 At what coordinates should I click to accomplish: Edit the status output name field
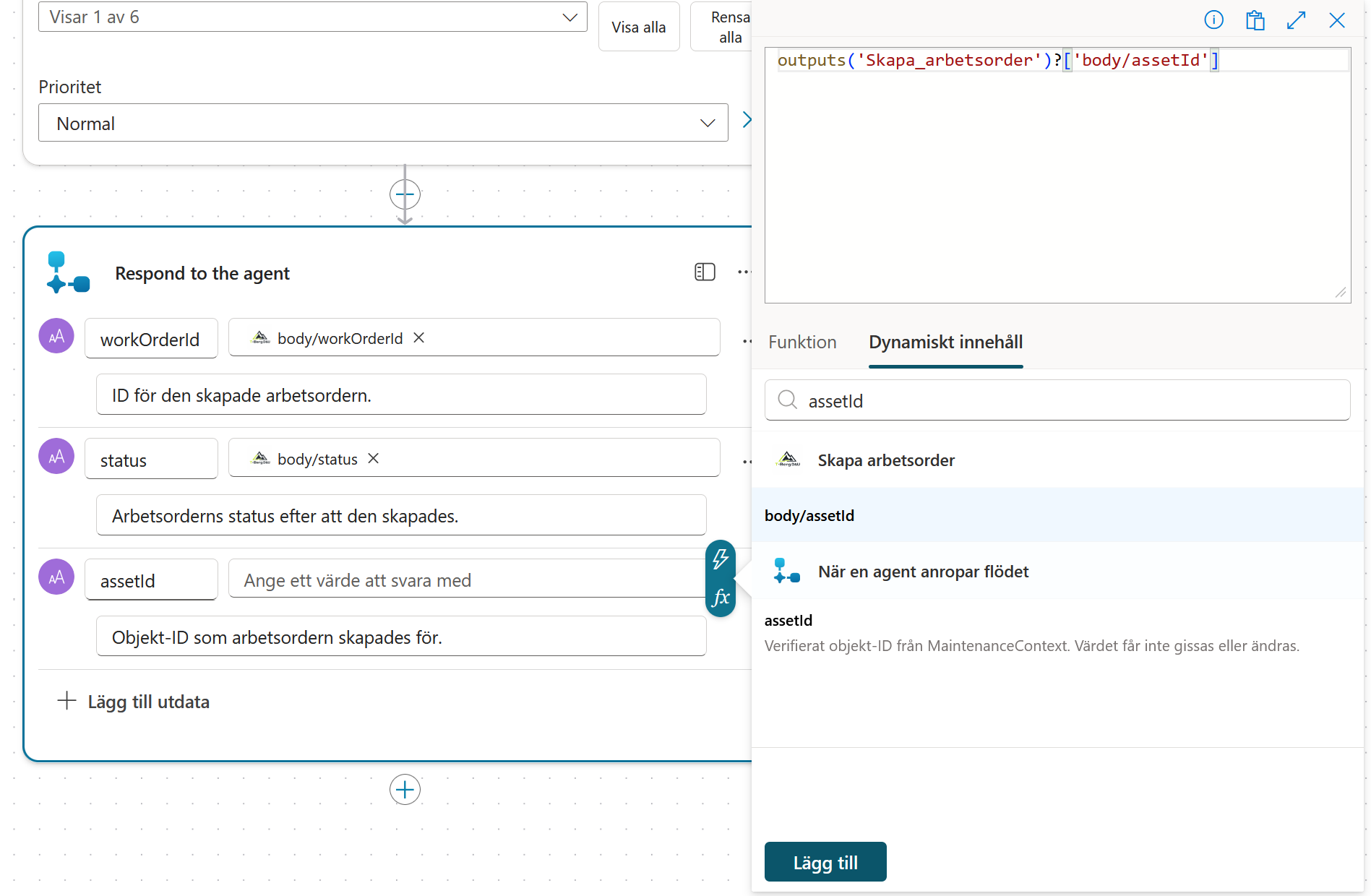tap(151, 459)
